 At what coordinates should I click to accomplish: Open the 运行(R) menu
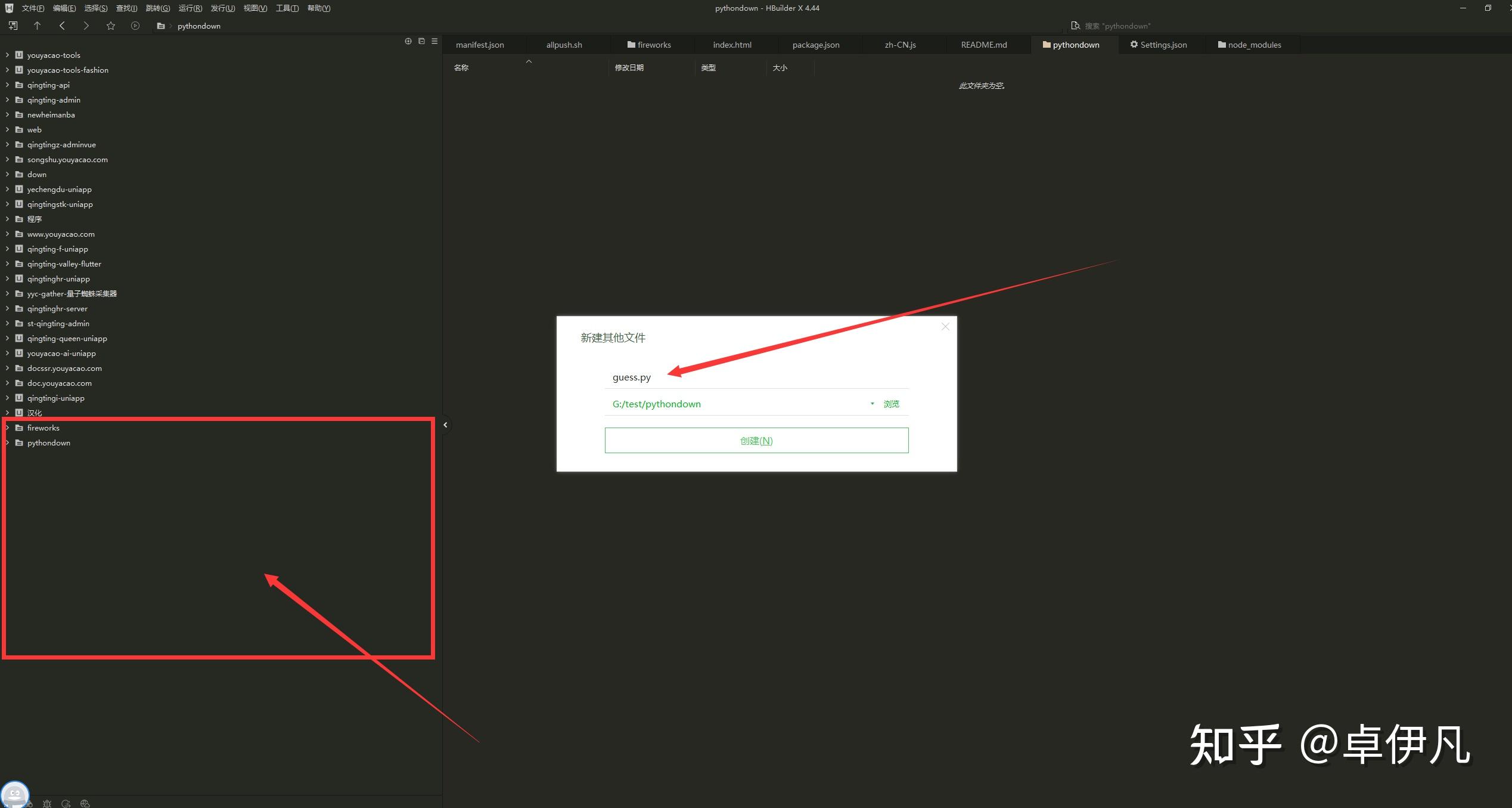190,8
